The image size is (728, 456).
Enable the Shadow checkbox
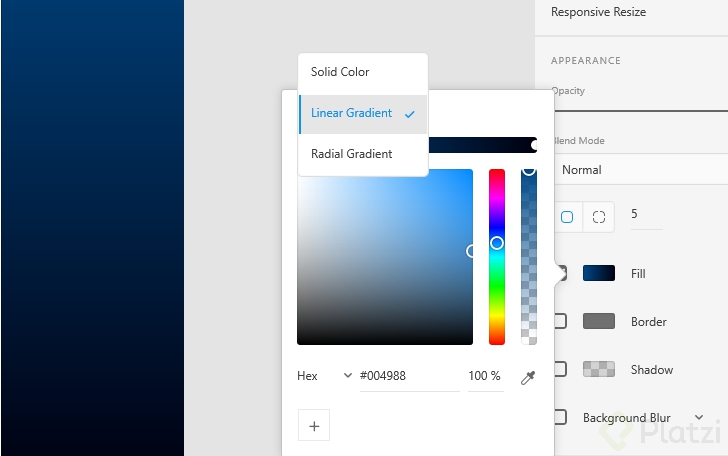561,369
